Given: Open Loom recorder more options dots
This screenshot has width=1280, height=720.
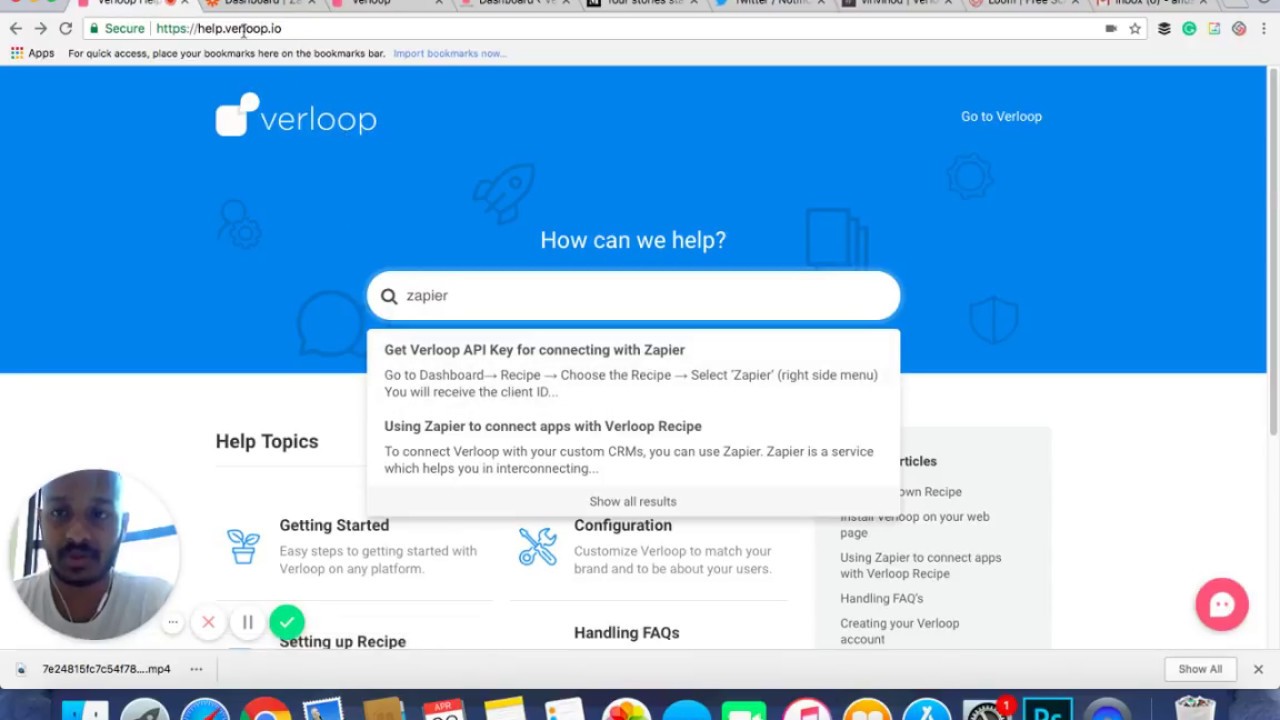Looking at the screenshot, I should click(x=173, y=622).
